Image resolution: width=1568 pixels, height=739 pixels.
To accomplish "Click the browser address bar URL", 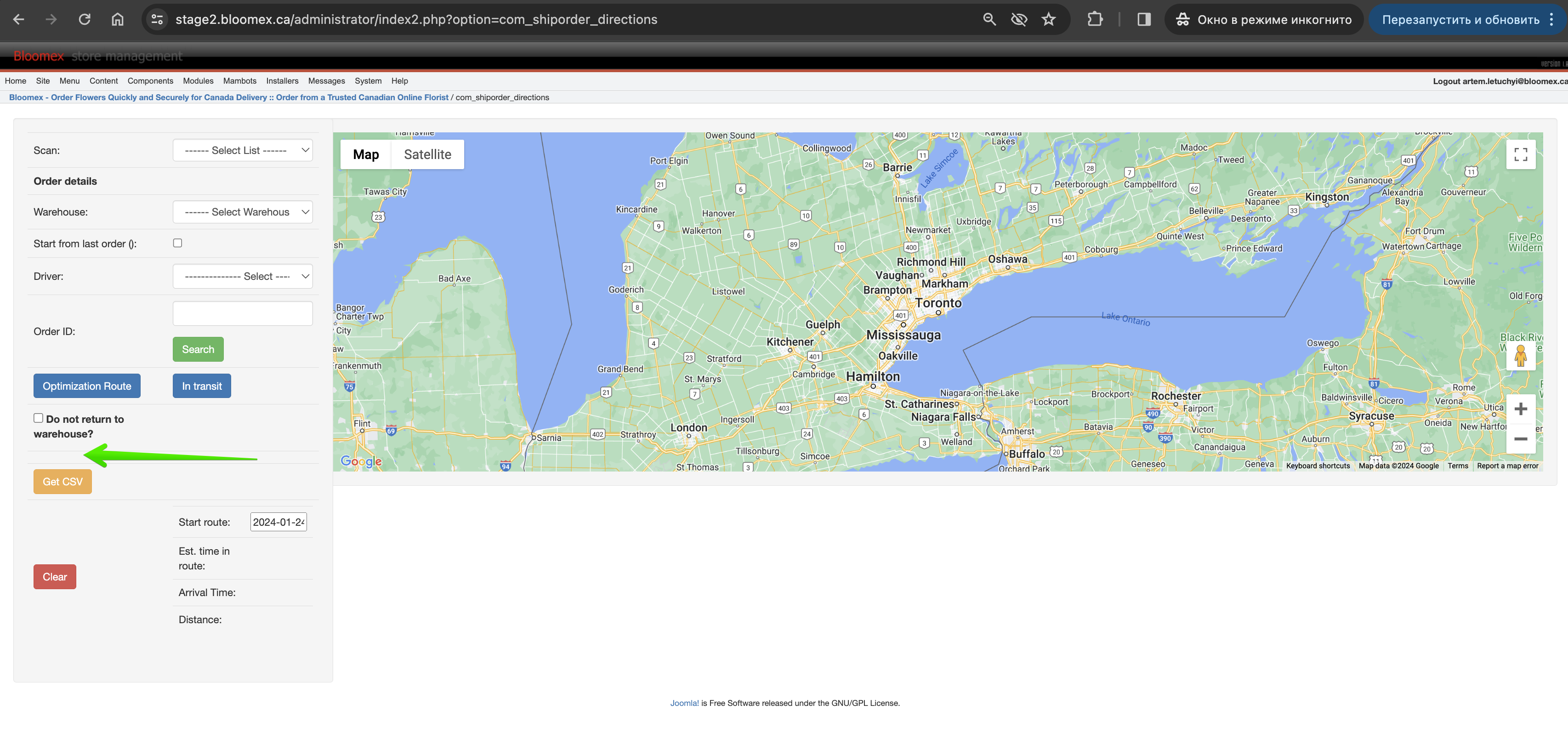I will click(x=416, y=19).
